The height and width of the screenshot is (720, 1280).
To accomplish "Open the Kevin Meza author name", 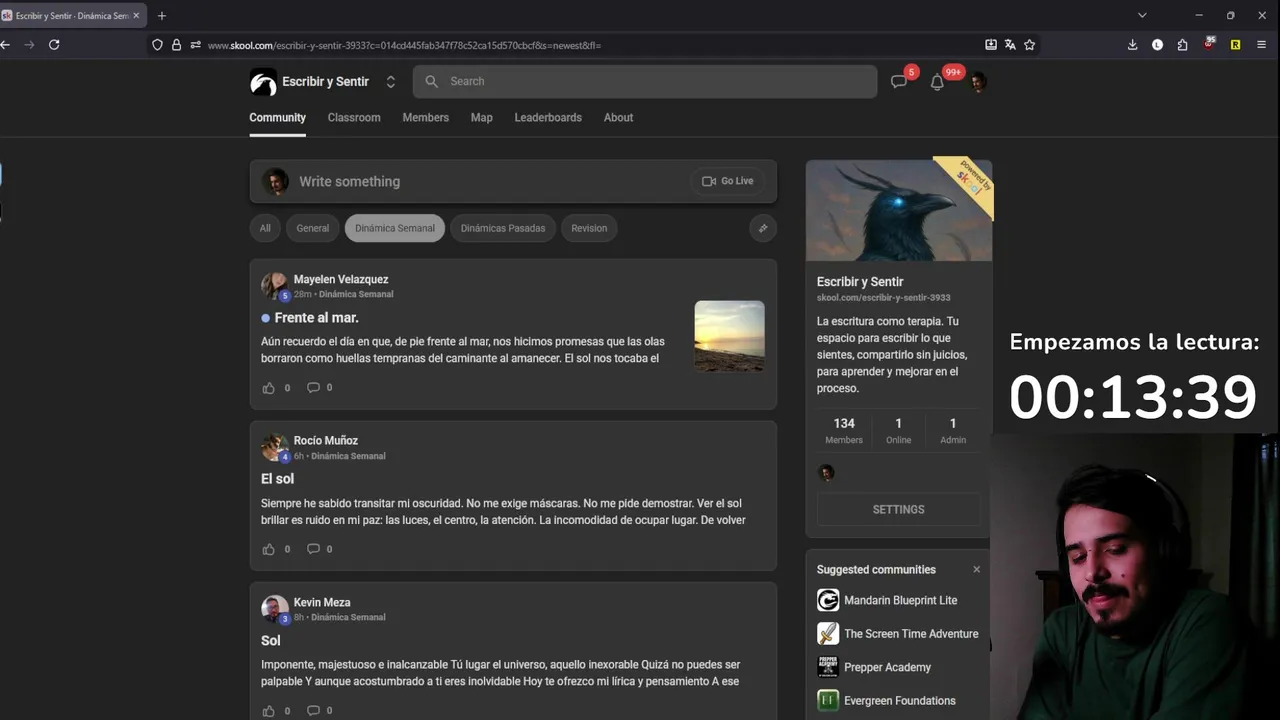I will point(322,602).
